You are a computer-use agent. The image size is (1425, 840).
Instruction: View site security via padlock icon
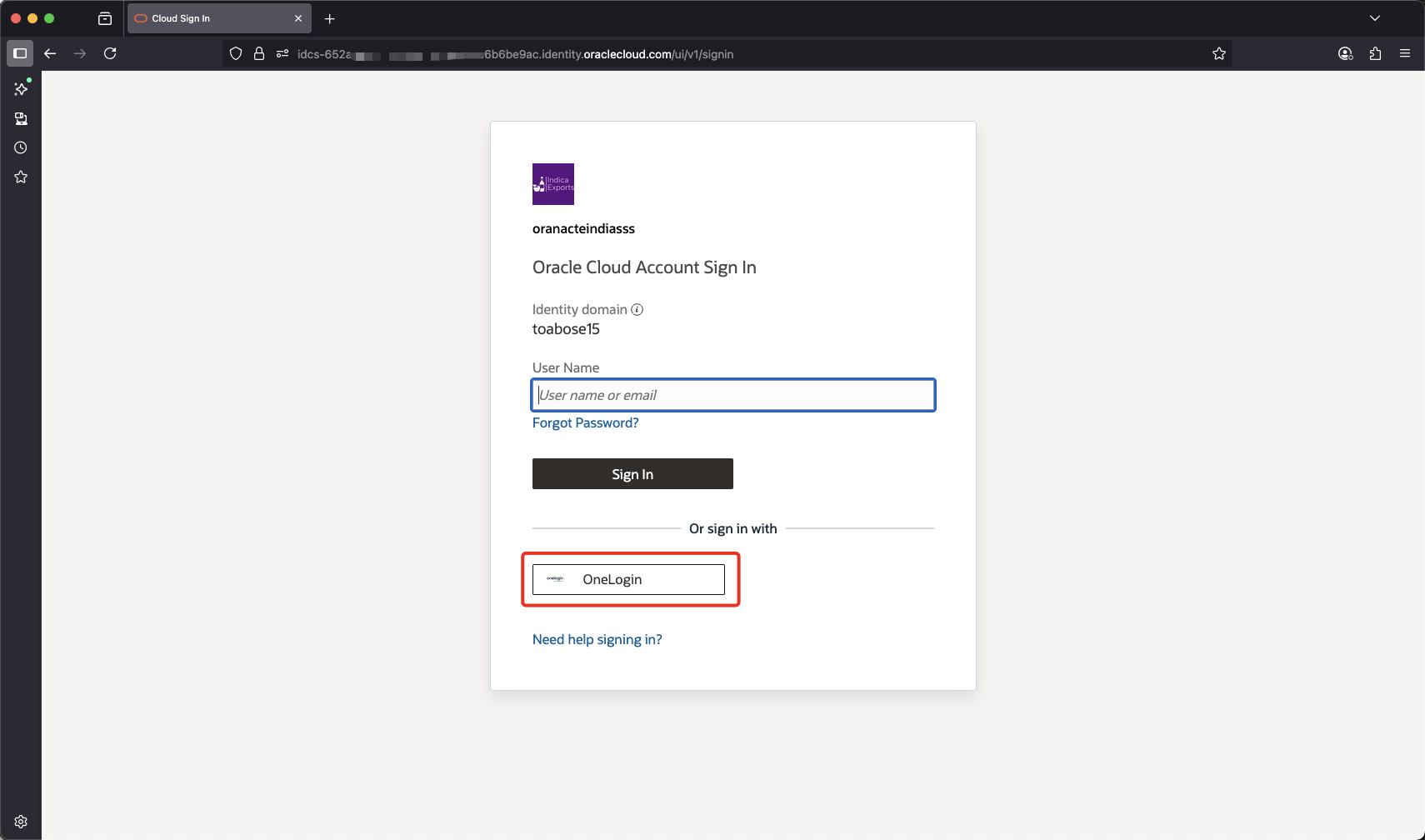[x=259, y=54]
